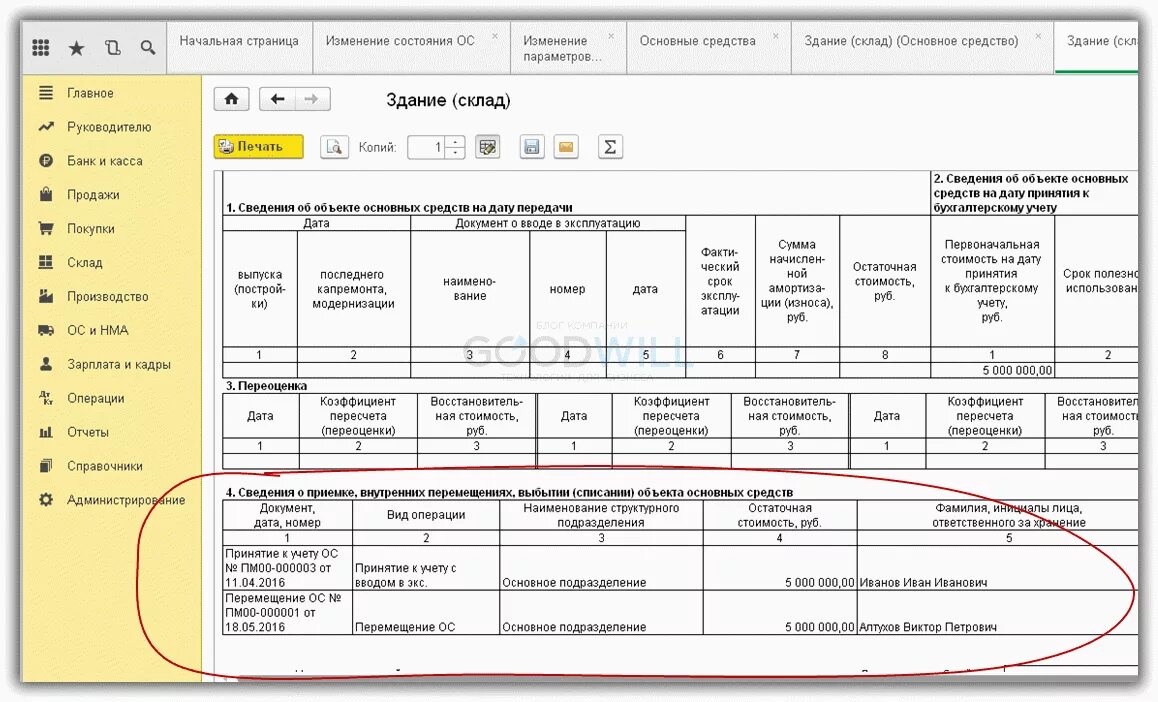The image size is (1158, 702).
Task: Open the ОС и НМА section
Action: click(97, 331)
